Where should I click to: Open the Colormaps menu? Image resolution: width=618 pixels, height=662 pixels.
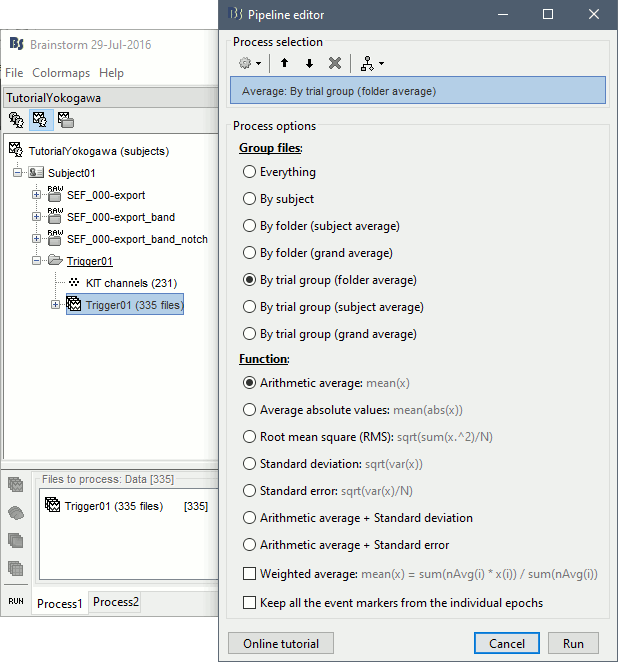[61, 73]
